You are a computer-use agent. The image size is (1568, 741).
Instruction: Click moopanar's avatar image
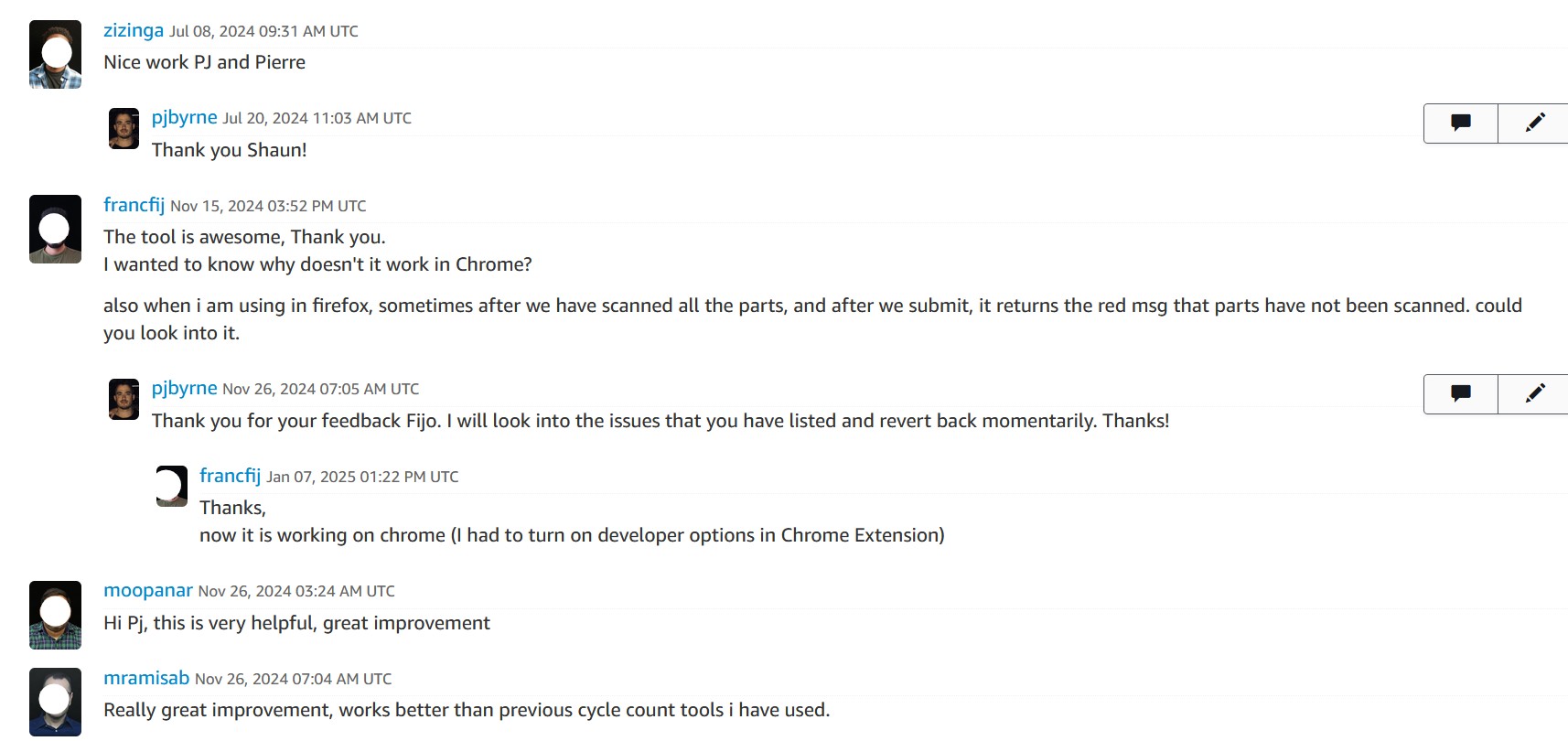pyautogui.click(x=53, y=614)
